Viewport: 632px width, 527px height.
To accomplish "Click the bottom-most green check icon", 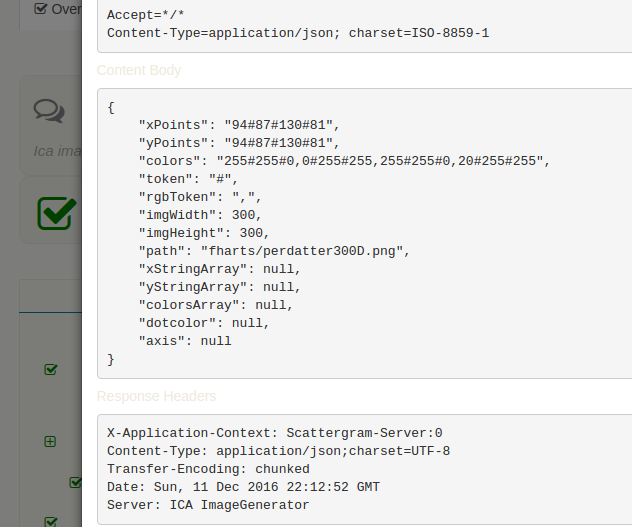I will point(51,520).
